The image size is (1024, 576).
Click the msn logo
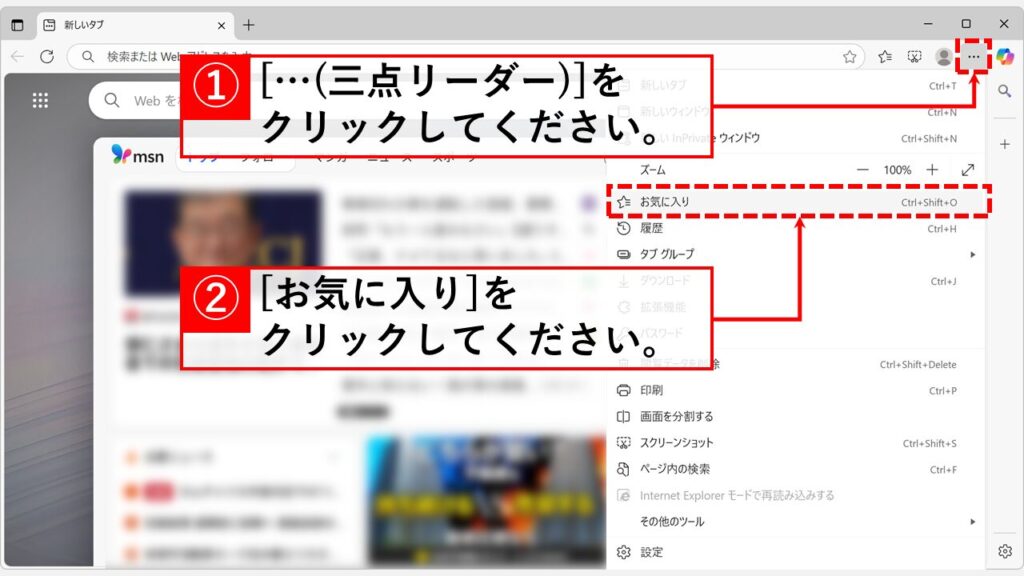pyautogui.click(x=138, y=155)
